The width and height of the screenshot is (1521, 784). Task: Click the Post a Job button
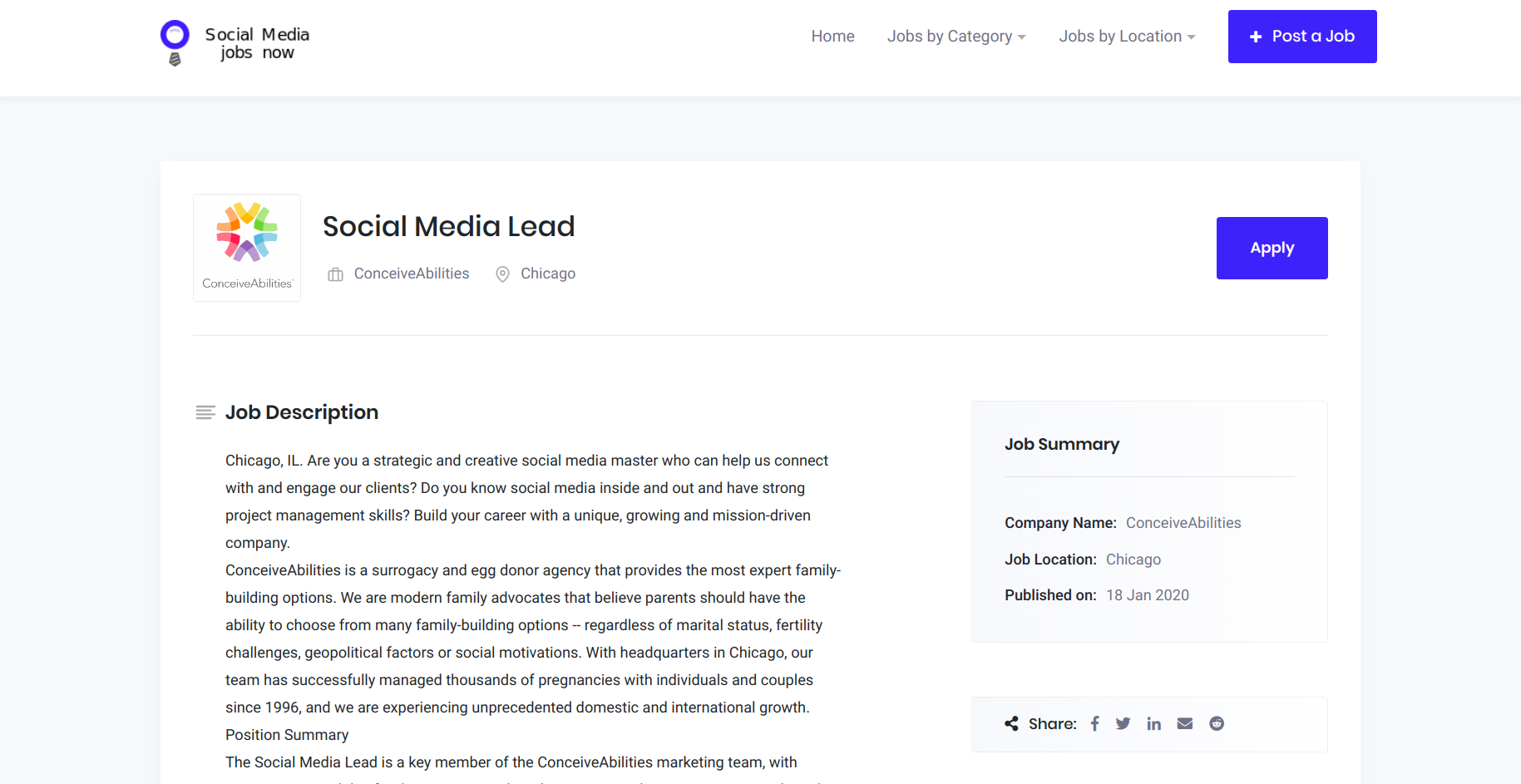pos(1301,36)
